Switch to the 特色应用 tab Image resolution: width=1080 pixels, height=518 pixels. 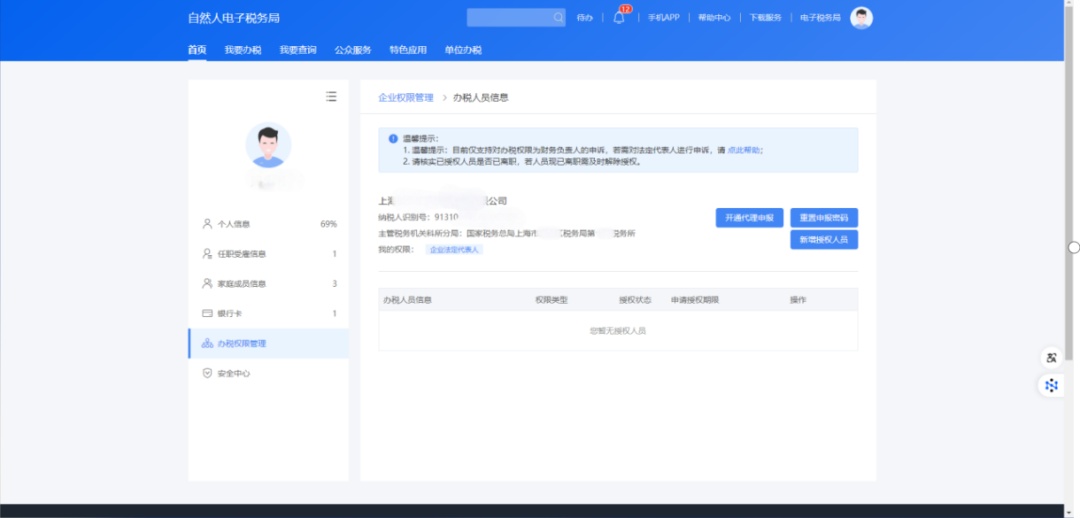pos(408,50)
